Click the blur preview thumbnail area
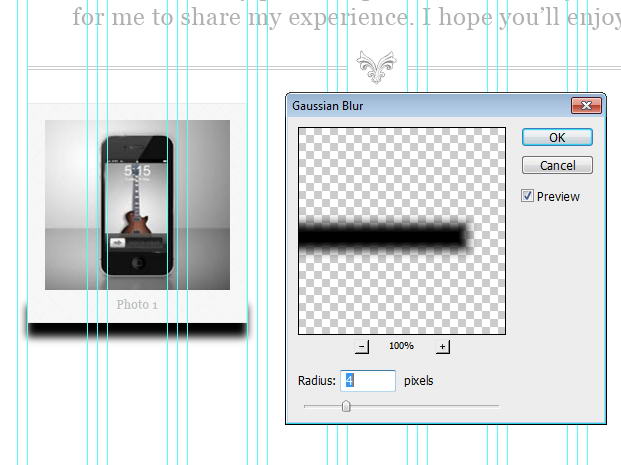Screen dimensions: 621x465 (x=402, y=231)
